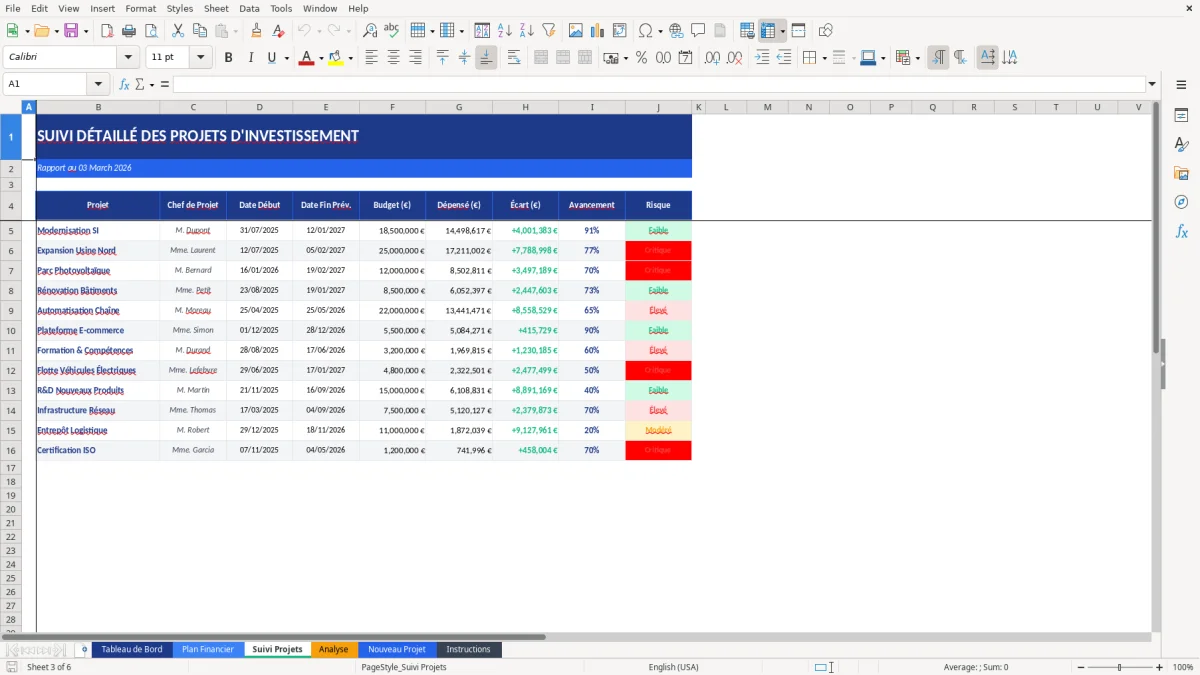The width and height of the screenshot is (1200, 675).
Task: Switch to the Analyse sheet tab
Action: [x=333, y=648]
